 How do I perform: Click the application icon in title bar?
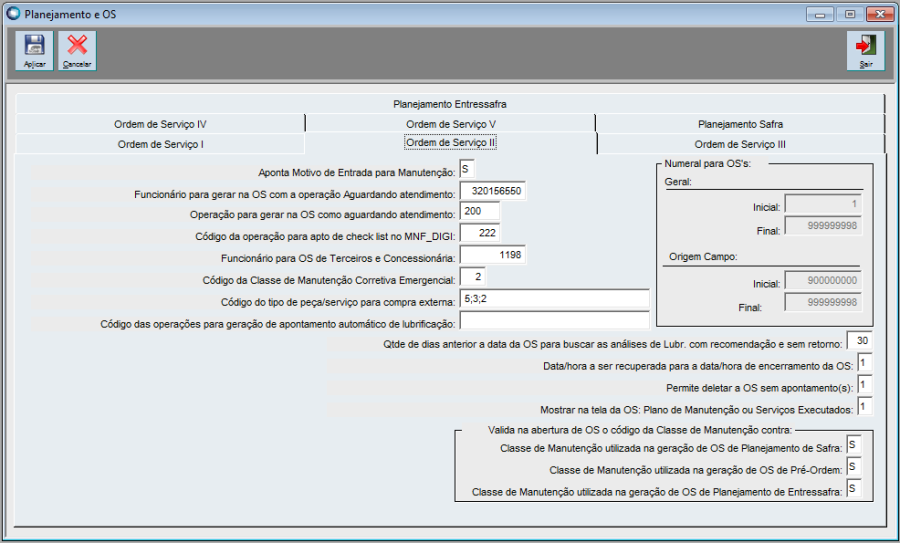(13, 14)
